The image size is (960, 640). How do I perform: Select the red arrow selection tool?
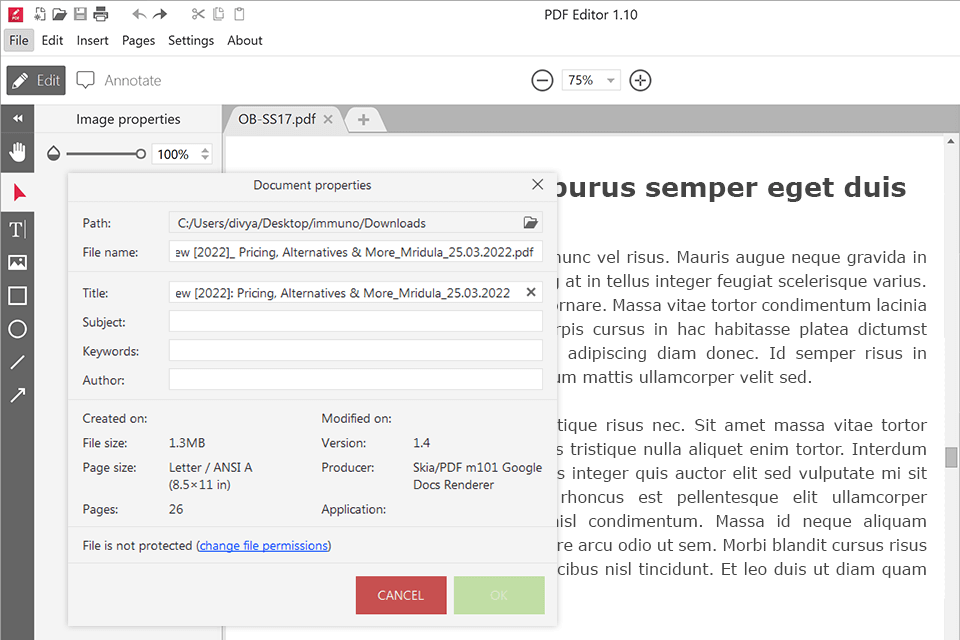[18, 193]
